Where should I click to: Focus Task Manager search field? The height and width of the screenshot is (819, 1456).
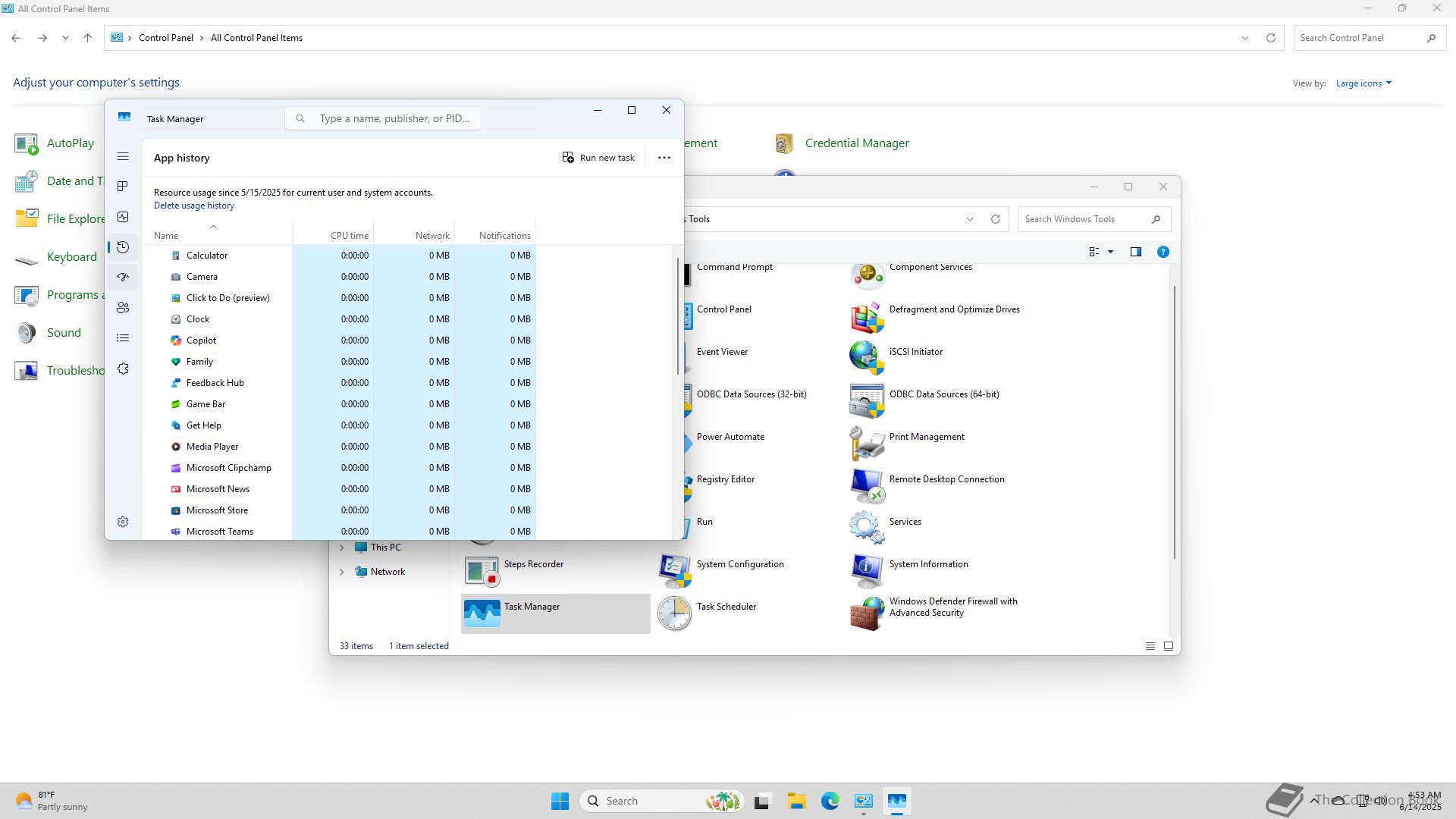coord(394,118)
